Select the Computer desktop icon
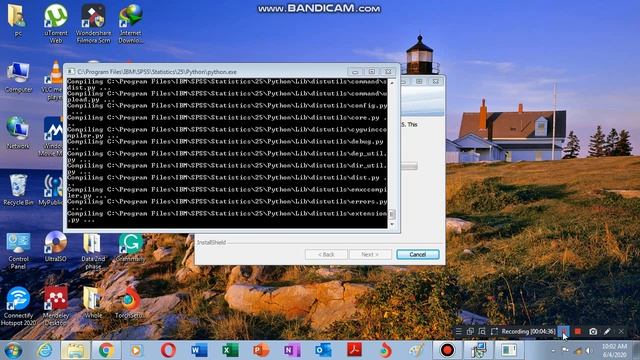This screenshot has width=640, height=360. pyautogui.click(x=18, y=78)
